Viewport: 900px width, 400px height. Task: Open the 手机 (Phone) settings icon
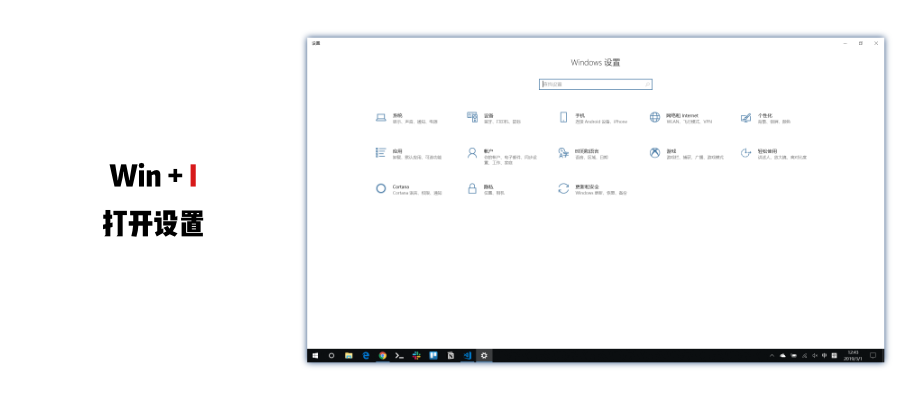(563, 118)
